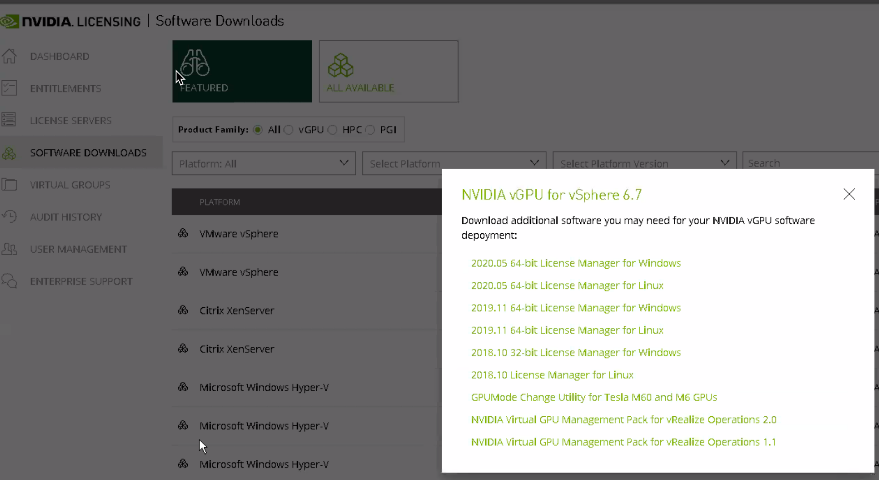879x480 pixels.
Task: Click the Software Downloads sidebar icon
Action: click(9, 153)
